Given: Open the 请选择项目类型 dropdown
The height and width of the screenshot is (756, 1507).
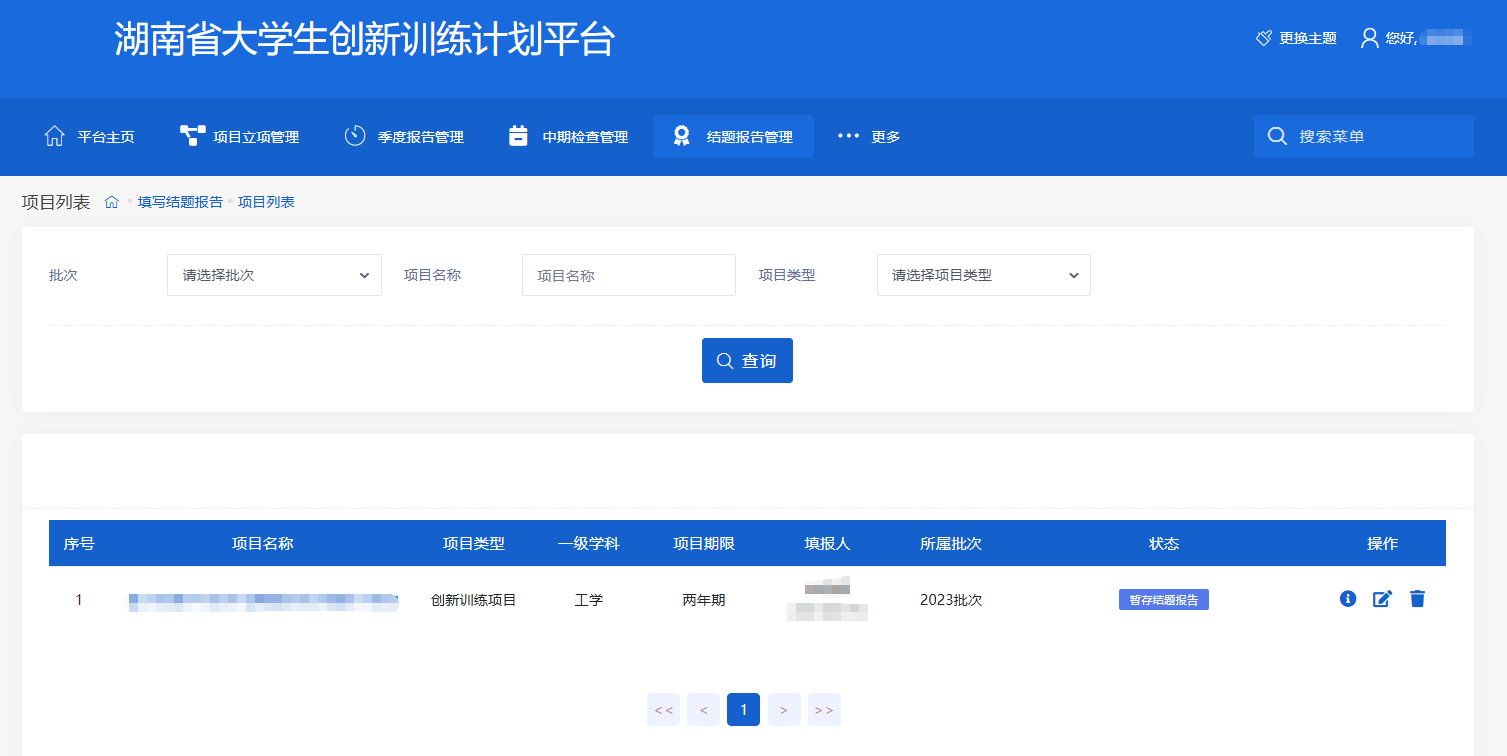Looking at the screenshot, I should click(982, 274).
